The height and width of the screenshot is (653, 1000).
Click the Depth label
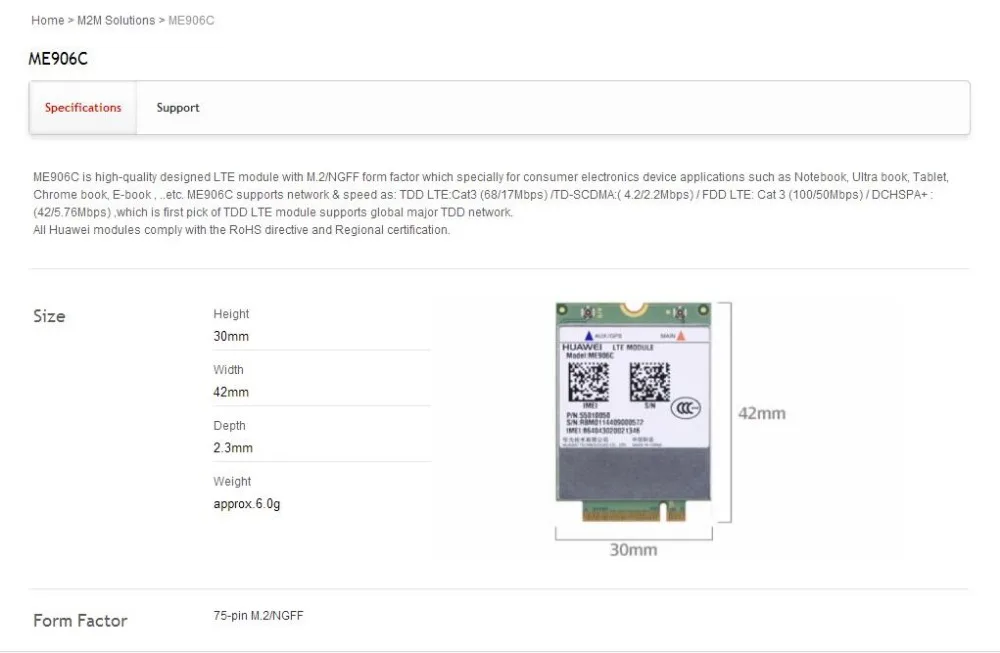(x=229, y=425)
